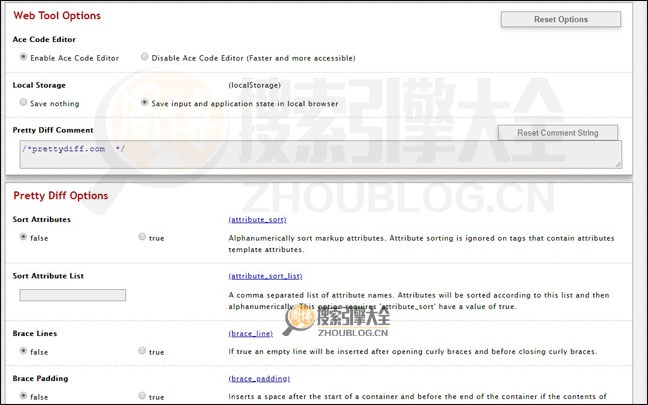Viewport: 648px width, 405px height.
Task: Click the 'Alphanumerically sort markup attributes' description
Action: (x=422, y=244)
